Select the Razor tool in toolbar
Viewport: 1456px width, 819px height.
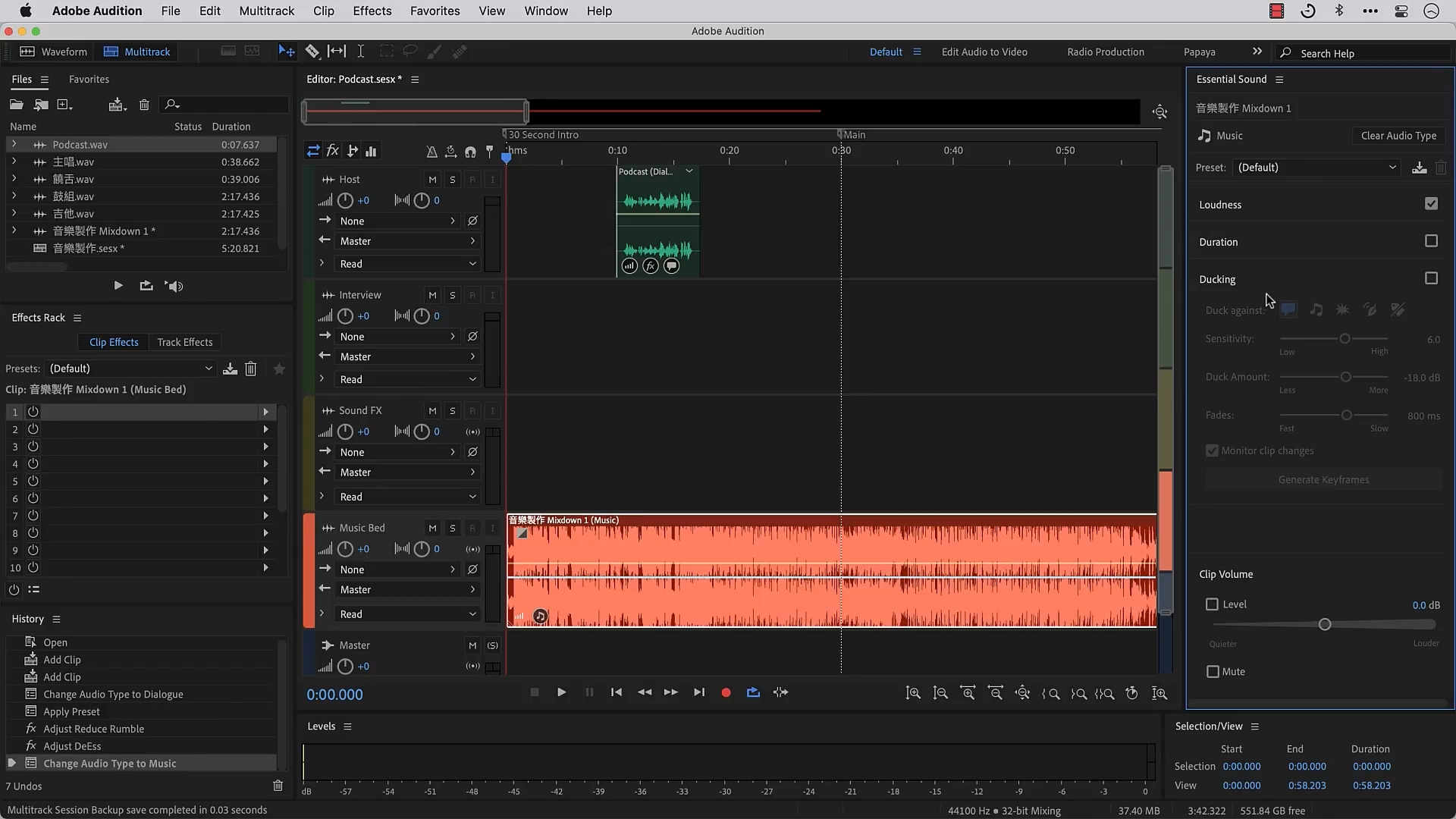(x=312, y=52)
